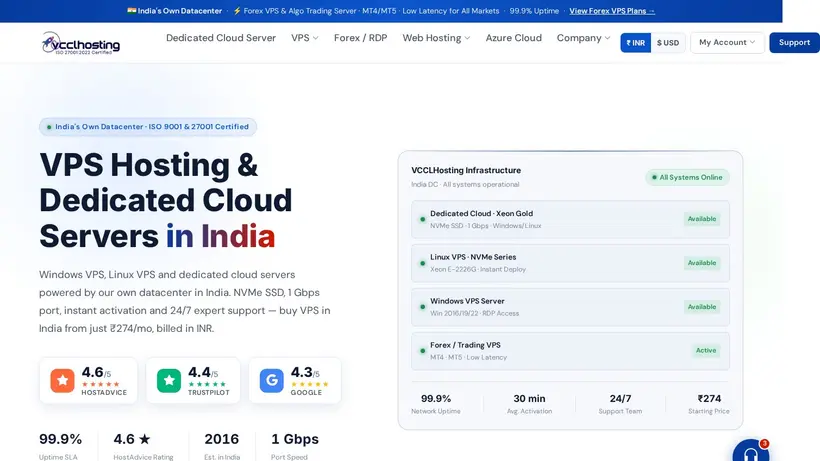Open the Trustpilot 4.4 rating card
Screen dimensions: 820x461
(193, 381)
